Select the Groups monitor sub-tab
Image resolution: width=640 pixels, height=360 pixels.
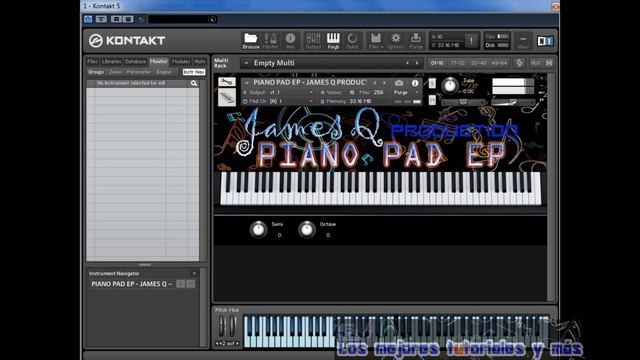96,72
